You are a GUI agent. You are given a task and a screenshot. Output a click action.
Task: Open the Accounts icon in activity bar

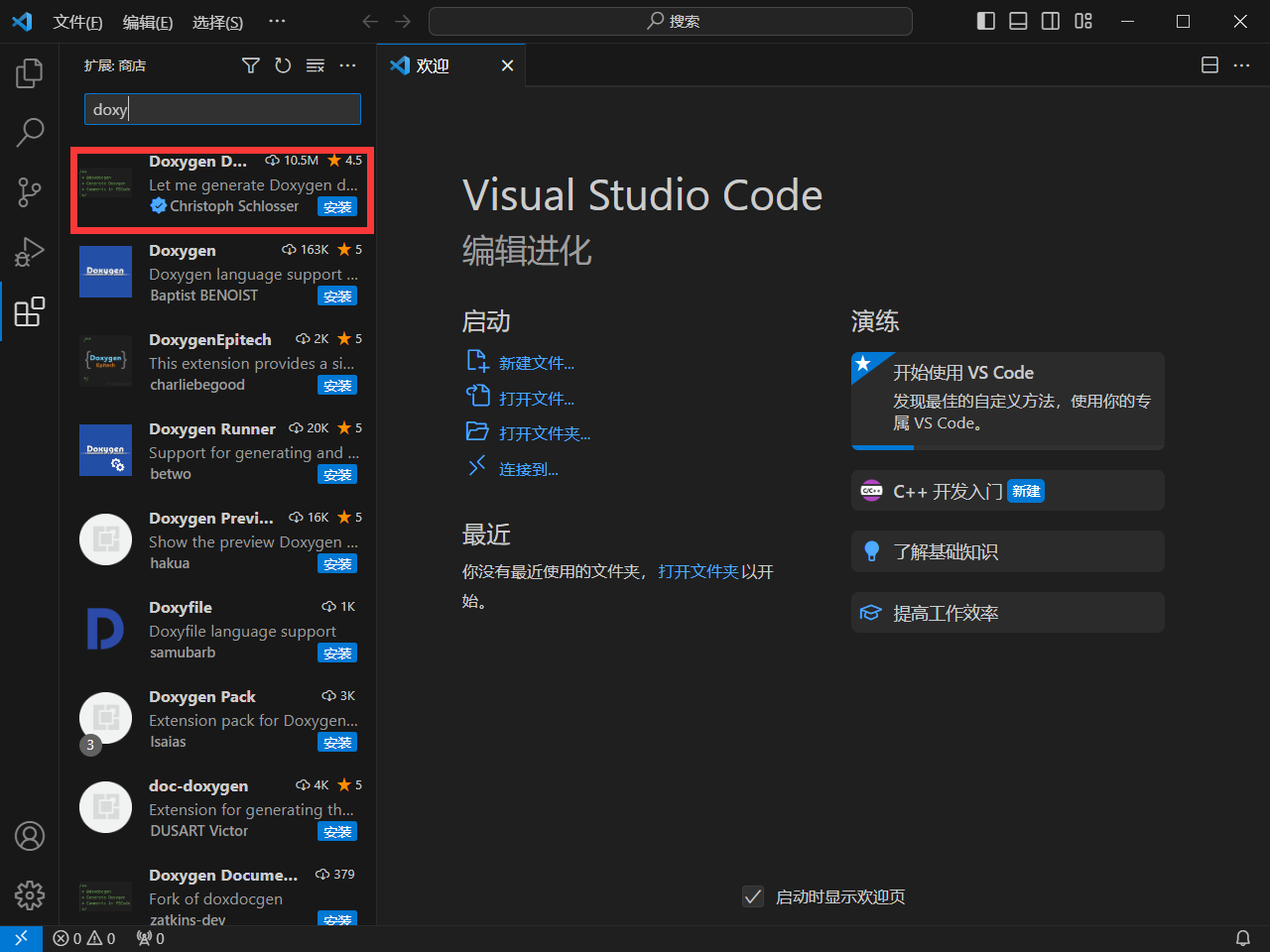coord(30,836)
